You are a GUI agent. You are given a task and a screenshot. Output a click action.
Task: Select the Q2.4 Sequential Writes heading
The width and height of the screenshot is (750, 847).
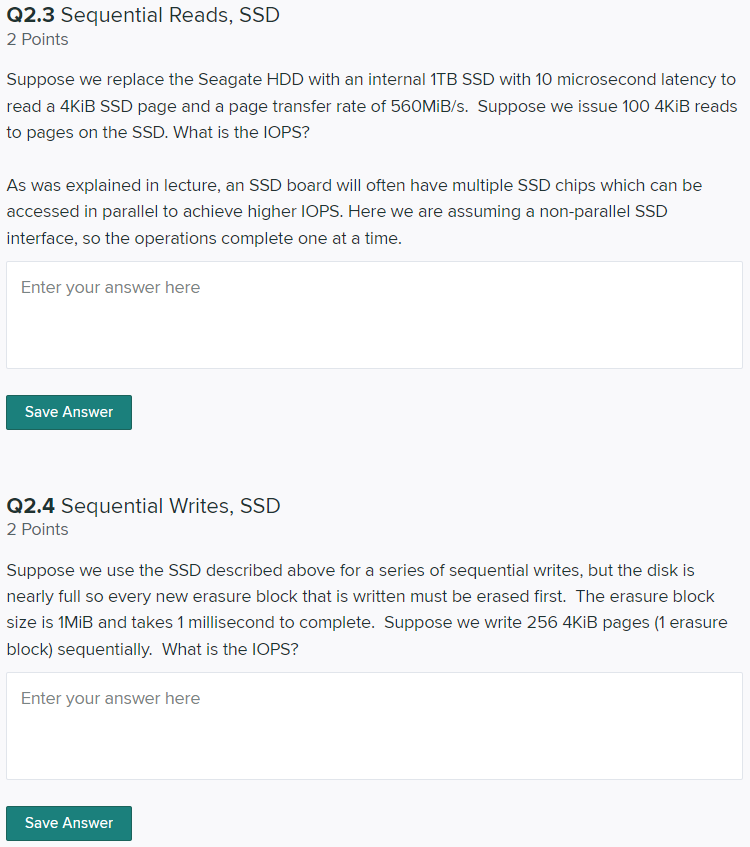[144, 506]
